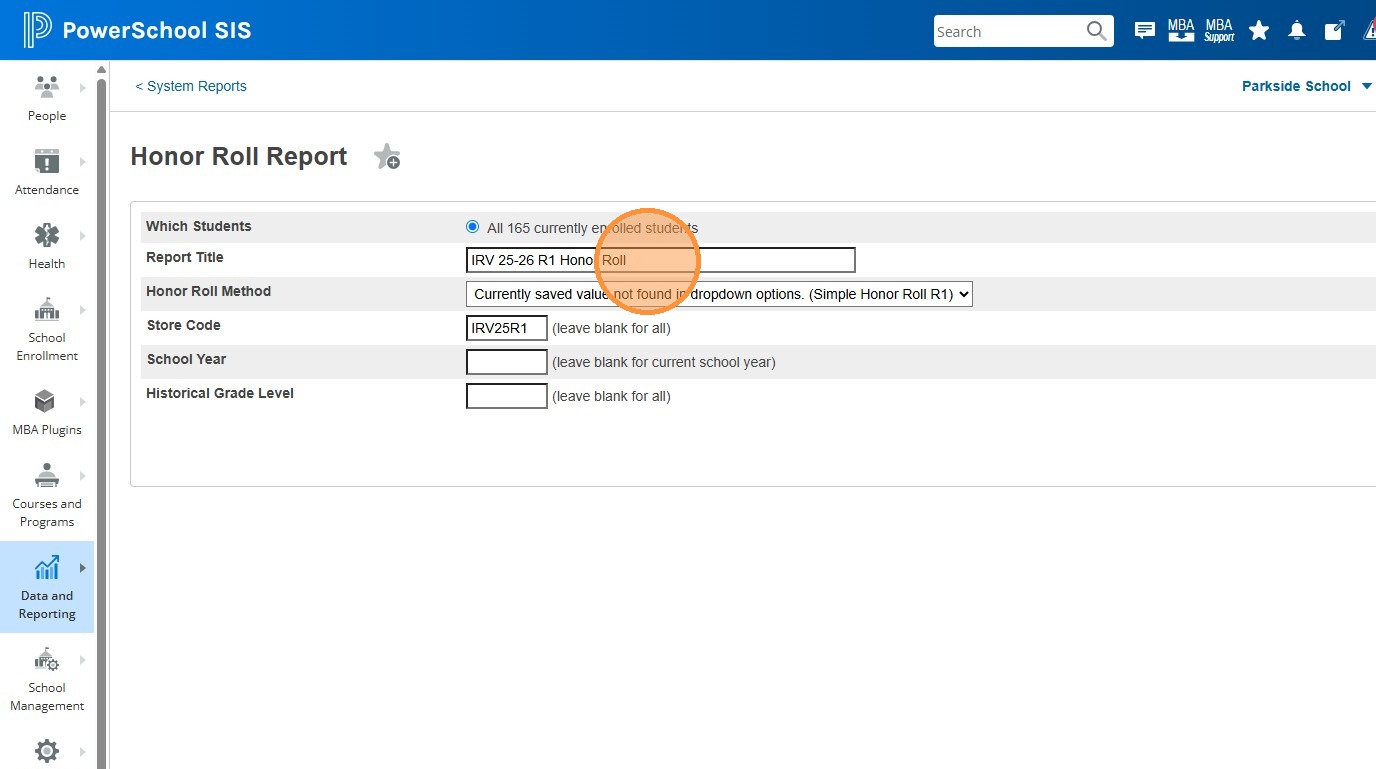The height and width of the screenshot is (769, 1376).
Task: Click the sidebar scroll up arrow
Action: point(101,69)
